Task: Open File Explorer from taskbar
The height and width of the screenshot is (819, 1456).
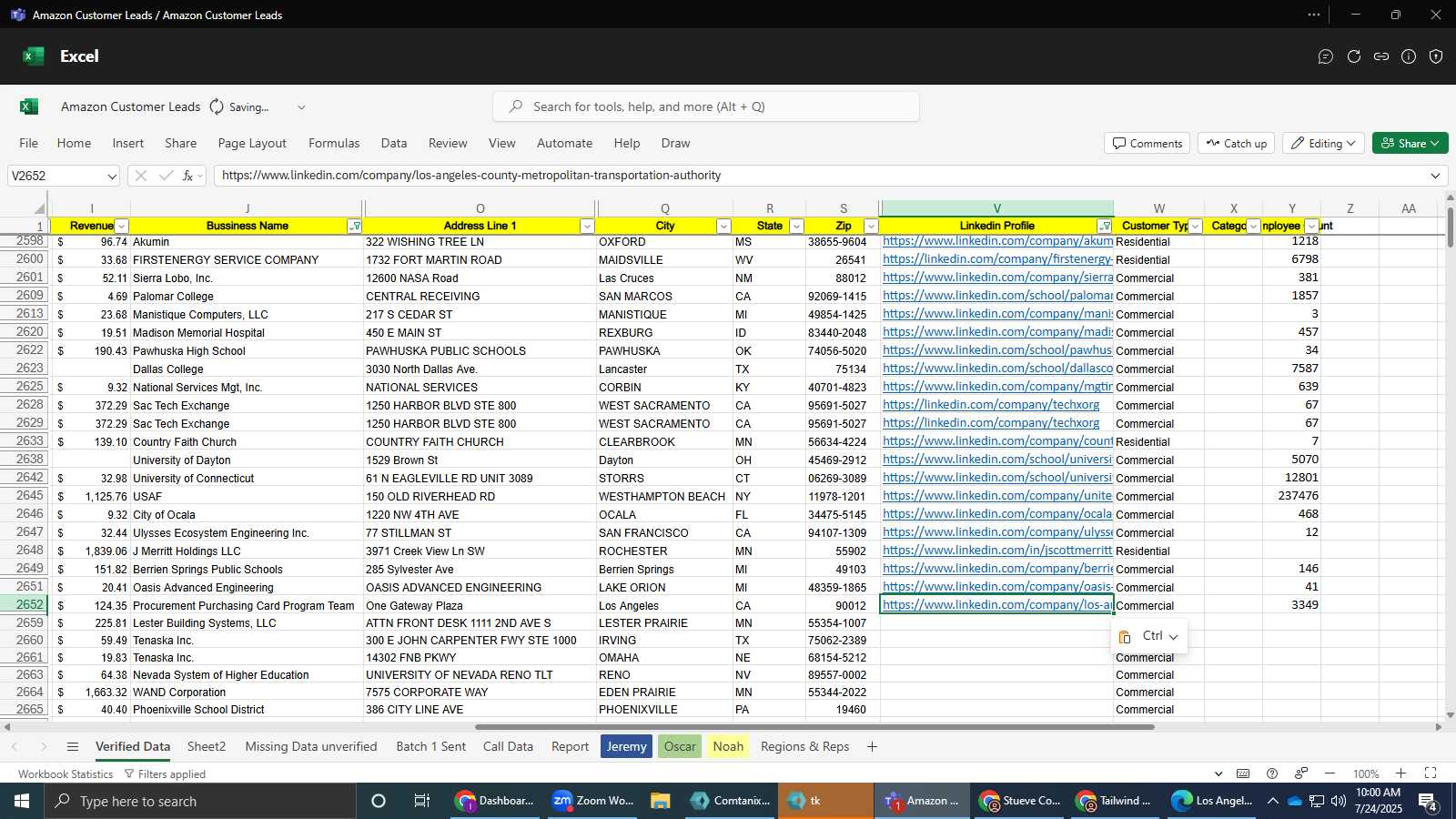Action: pyautogui.click(x=661, y=801)
